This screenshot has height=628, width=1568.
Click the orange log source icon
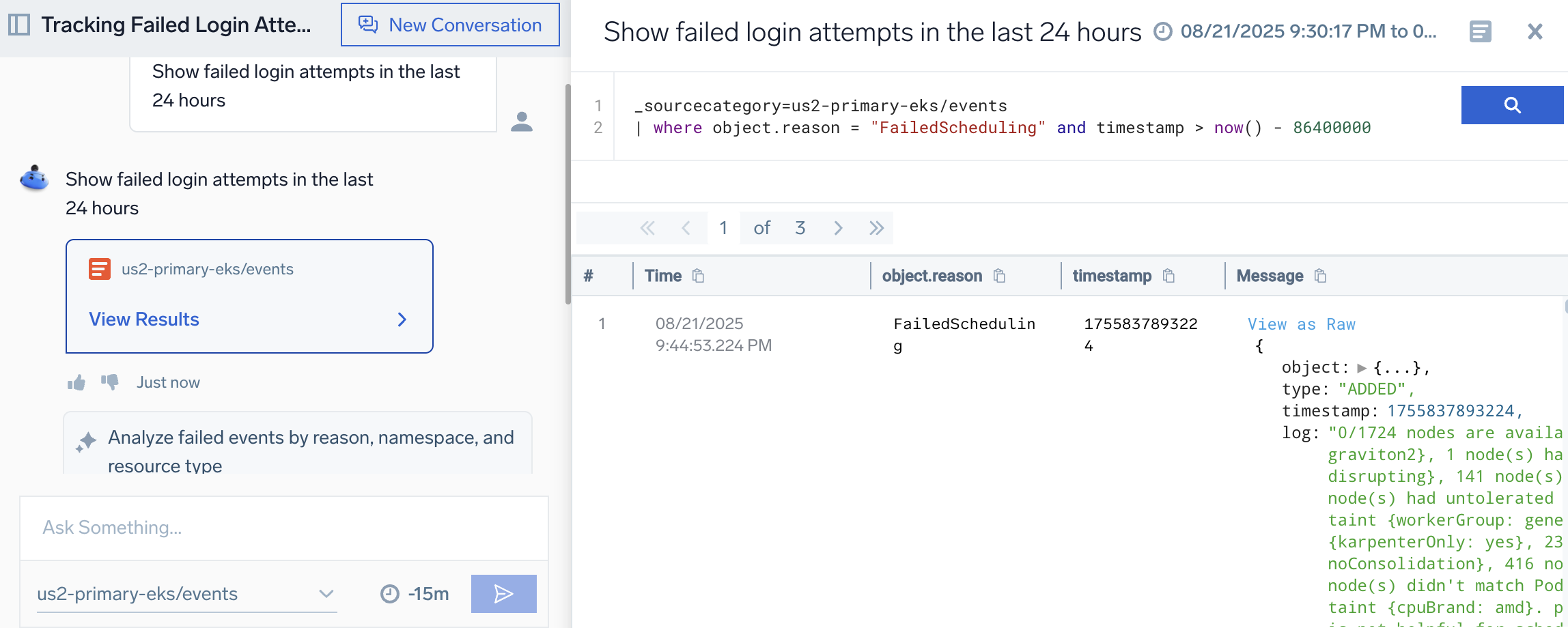pos(100,269)
